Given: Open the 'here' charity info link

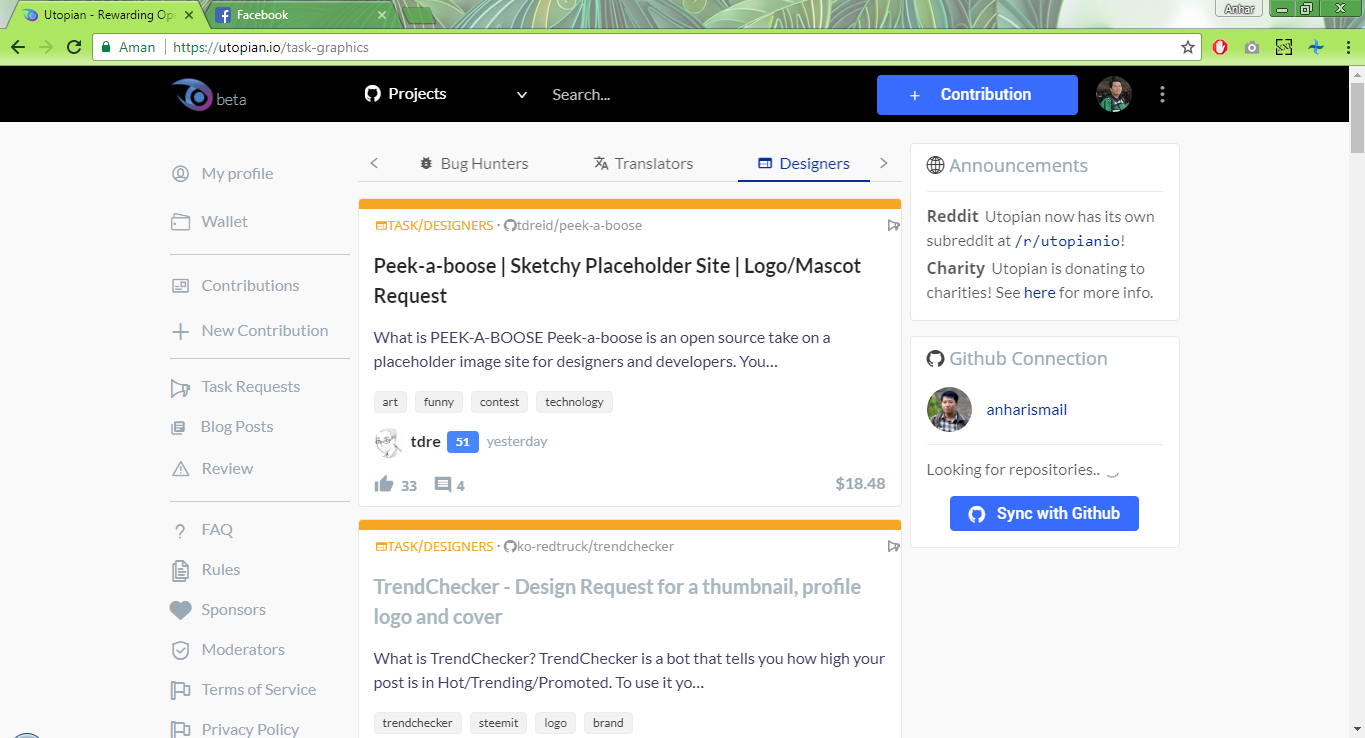Looking at the screenshot, I should pyautogui.click(x=1039, y=293).
